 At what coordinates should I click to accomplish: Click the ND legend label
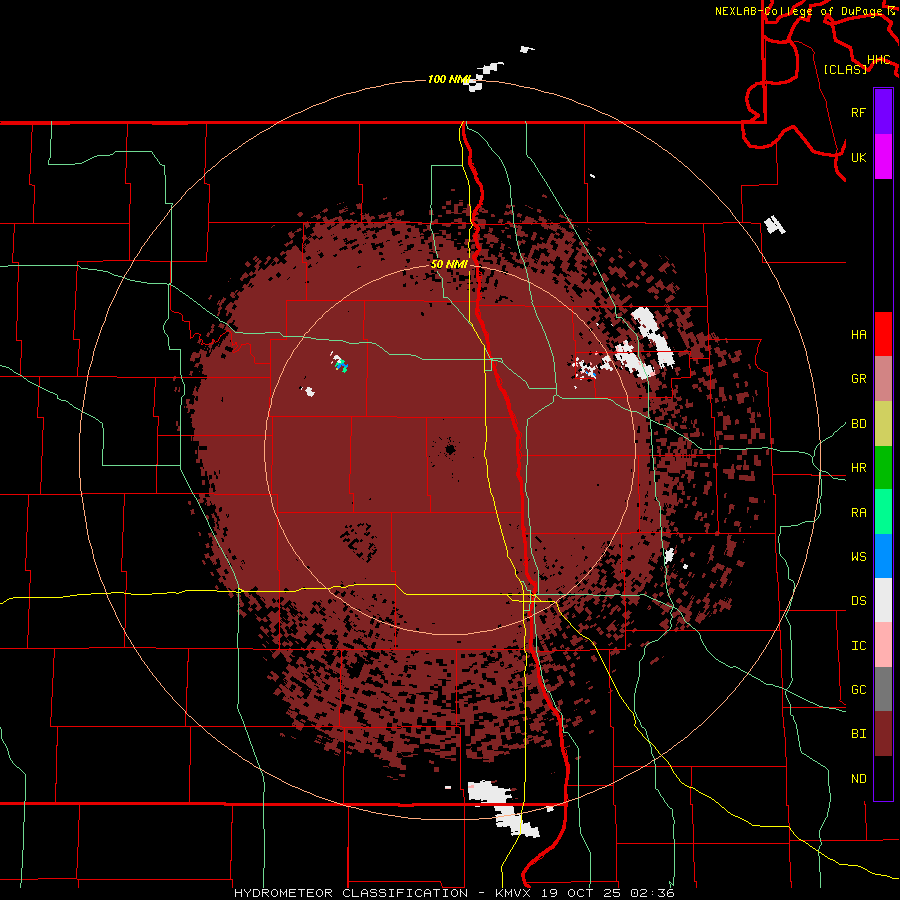click(x=858, y=779)
